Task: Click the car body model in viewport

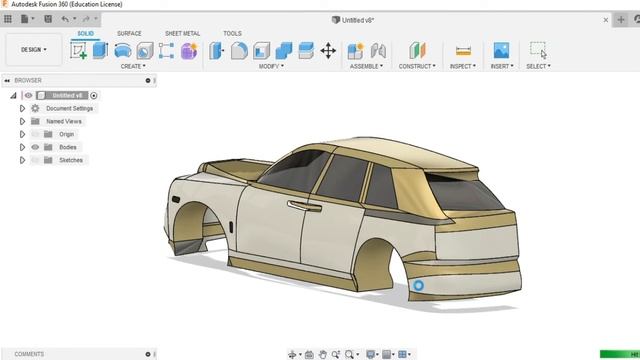Action: (x=343, y=220)
